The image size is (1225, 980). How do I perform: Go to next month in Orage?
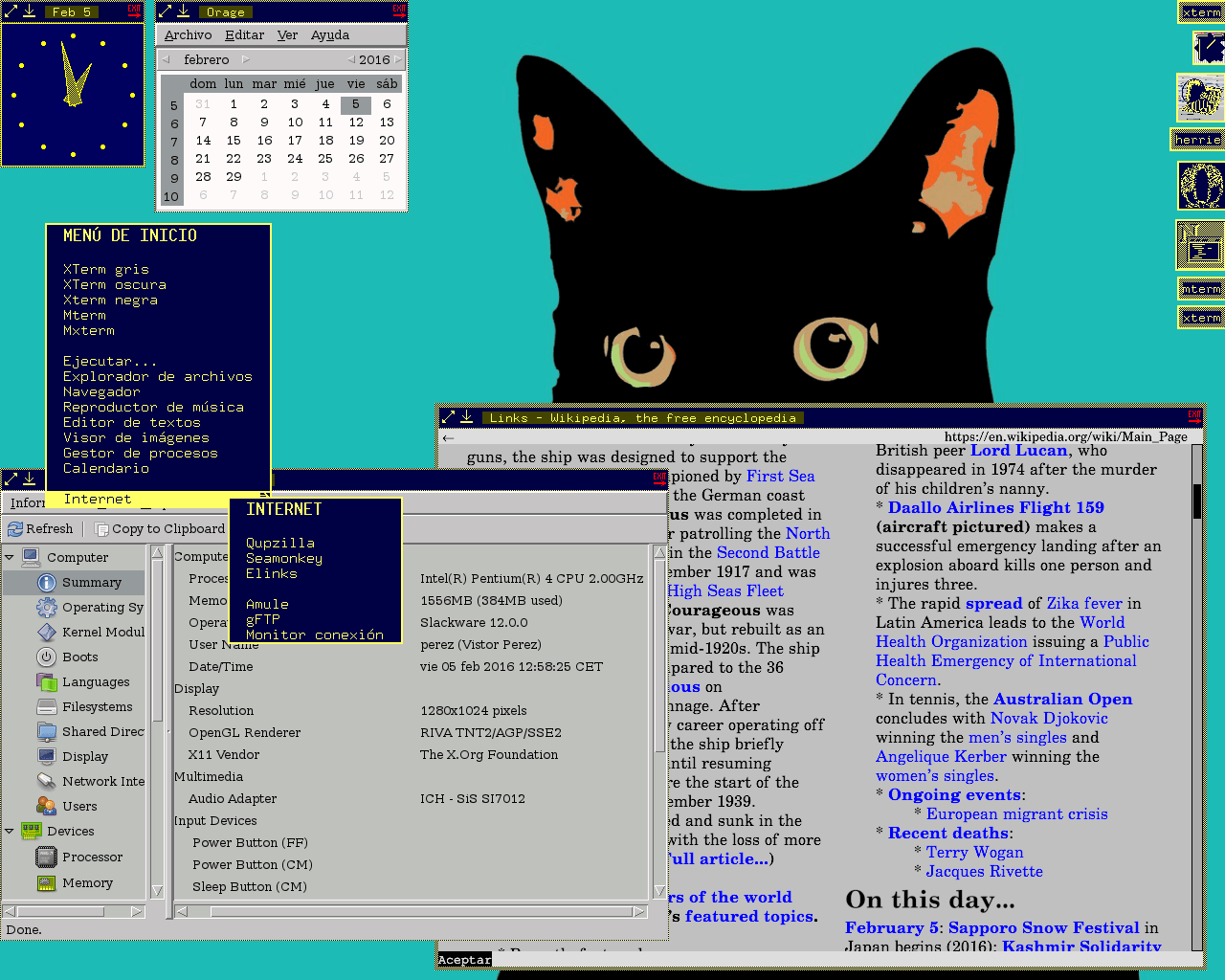[245, 59]
